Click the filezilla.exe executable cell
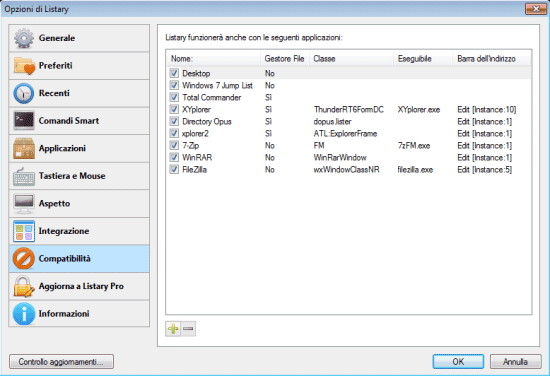 (x=415, y=169)
